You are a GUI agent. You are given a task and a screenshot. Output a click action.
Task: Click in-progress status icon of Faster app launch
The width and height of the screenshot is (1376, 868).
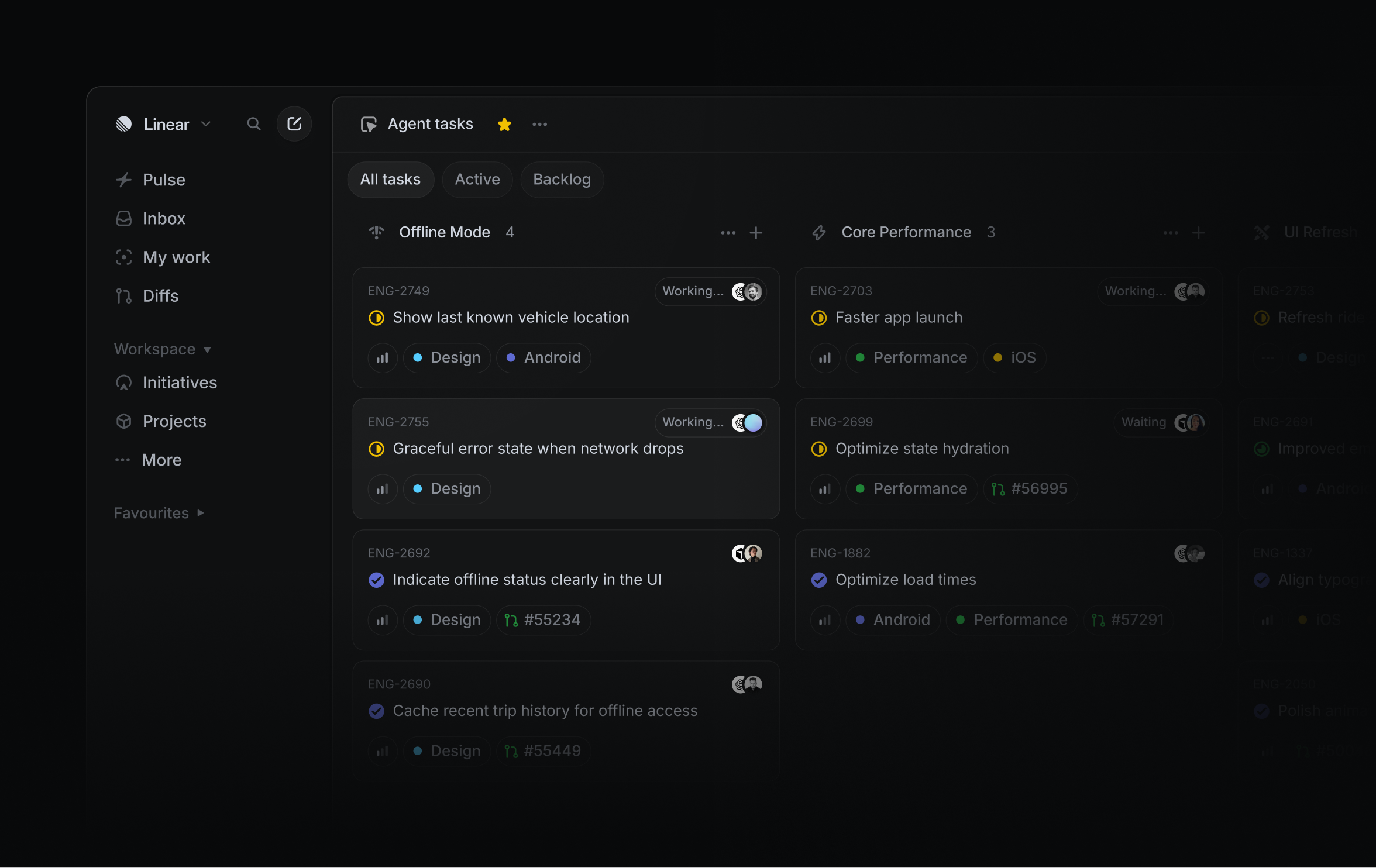[819, 318]
